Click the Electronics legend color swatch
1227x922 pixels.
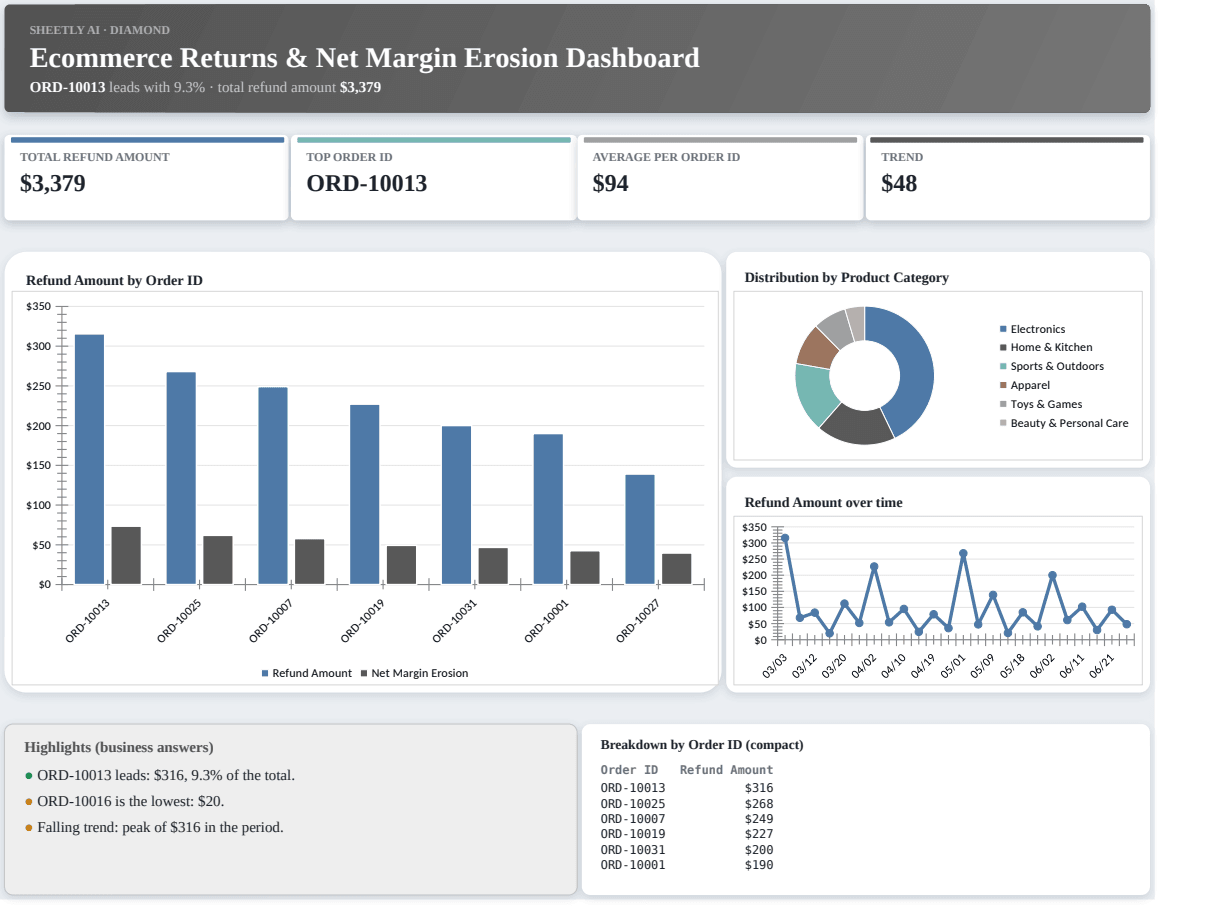1003,329
